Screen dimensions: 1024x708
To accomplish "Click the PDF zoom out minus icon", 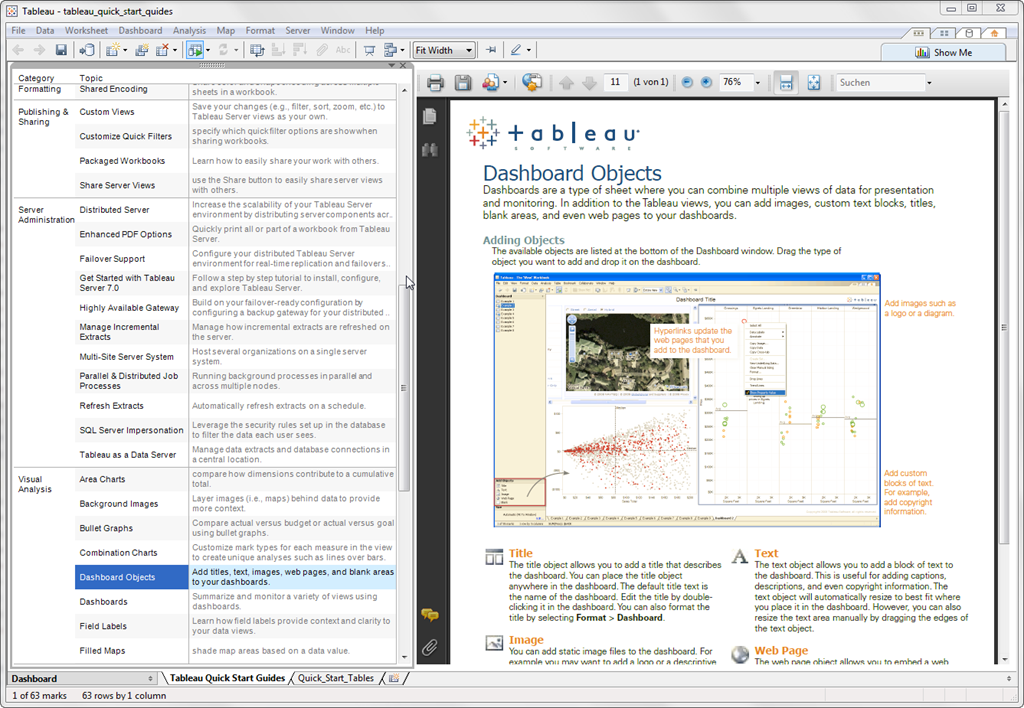I will (687, 82).
